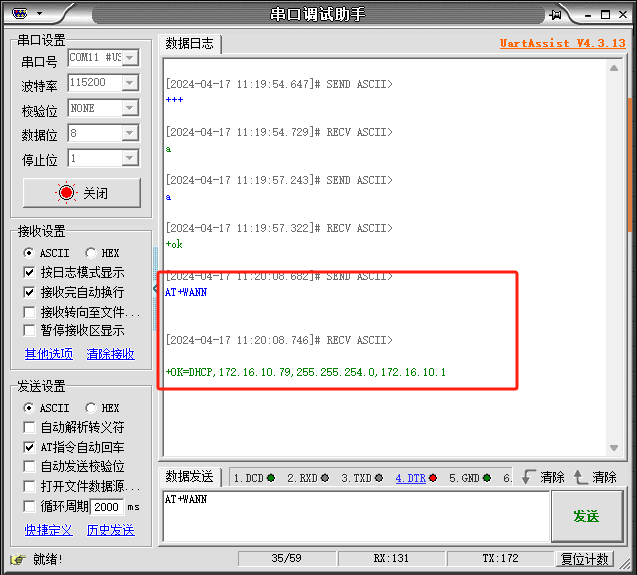Open the 数据位 8 dropdown

pyautogui.click(x=130, y=133)
